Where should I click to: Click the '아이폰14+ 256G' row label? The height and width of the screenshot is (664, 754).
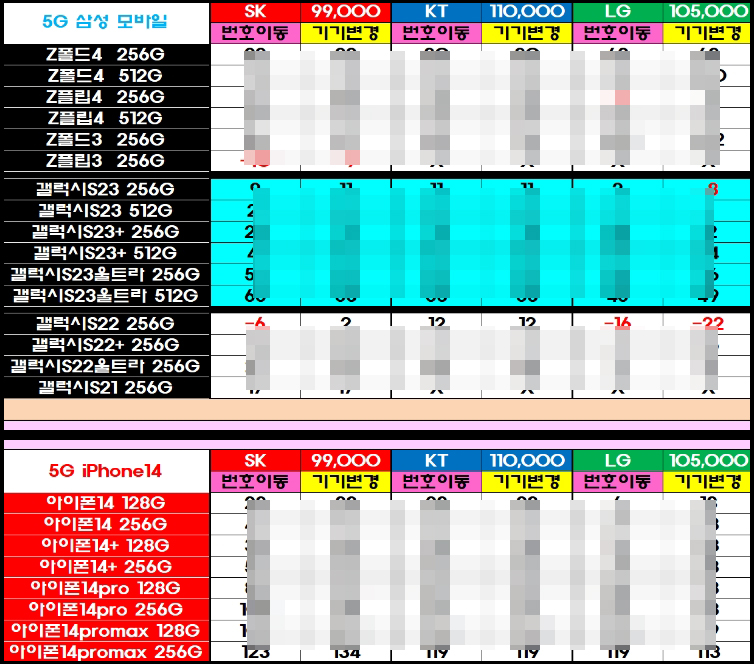tap(106, 567)
